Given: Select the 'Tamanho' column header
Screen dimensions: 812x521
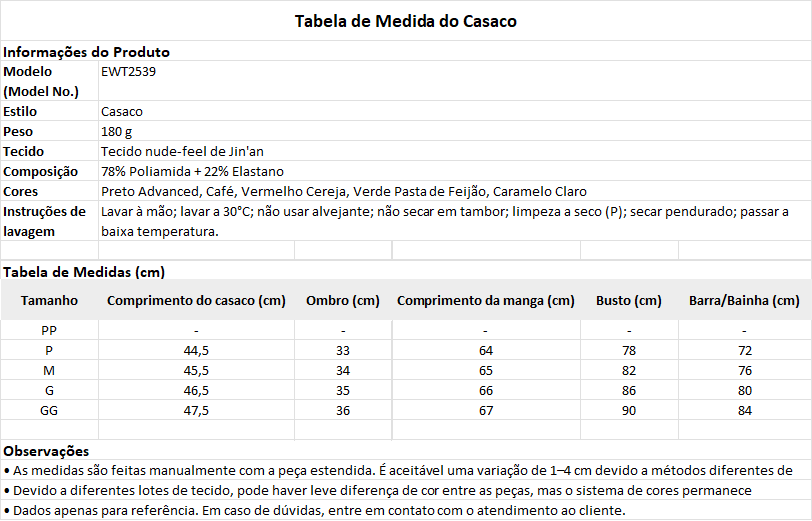Looking at the screenshot, I should (x=49, y=301).
